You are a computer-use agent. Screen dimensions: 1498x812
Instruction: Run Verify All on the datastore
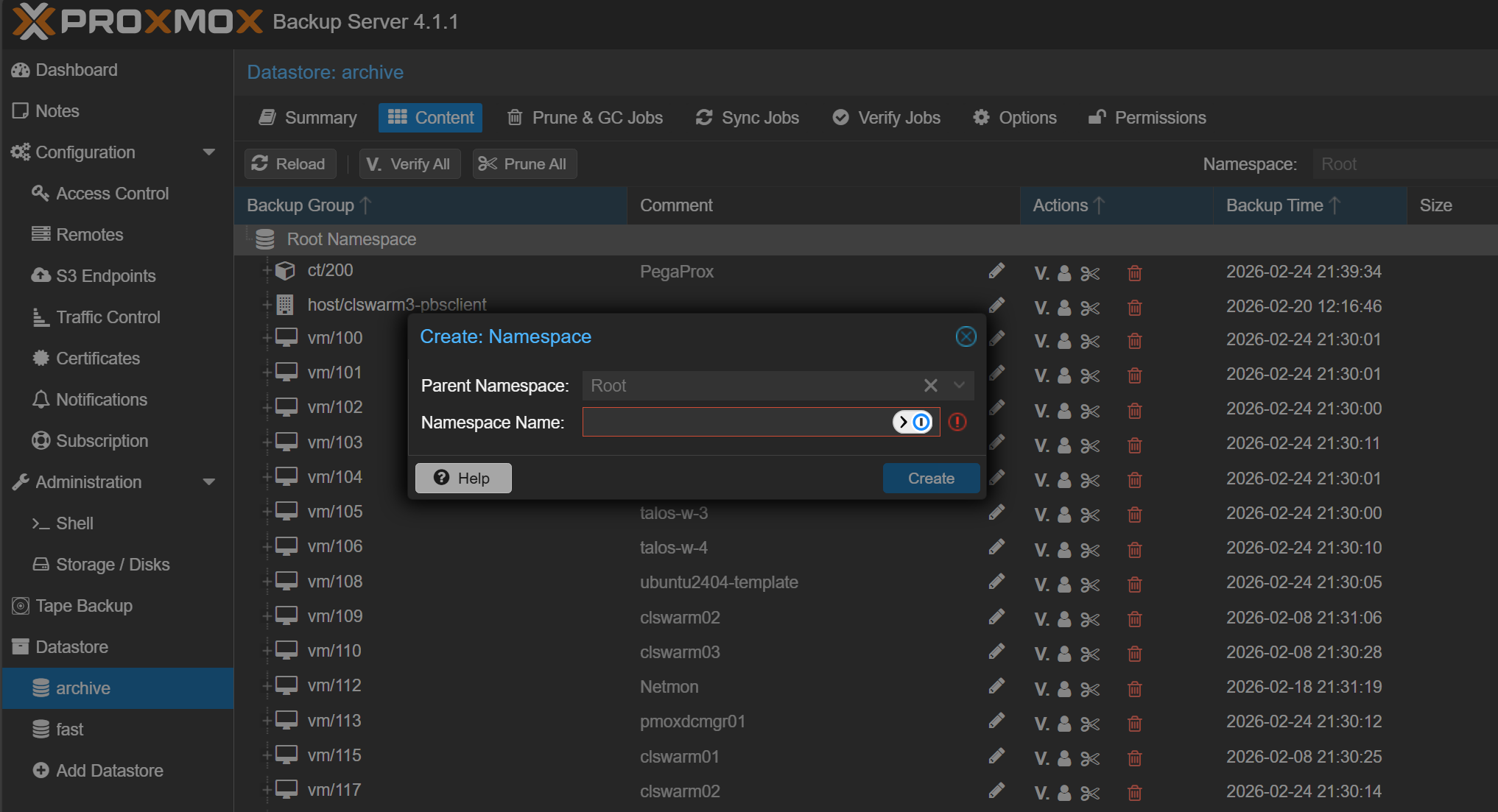point(409,163)
